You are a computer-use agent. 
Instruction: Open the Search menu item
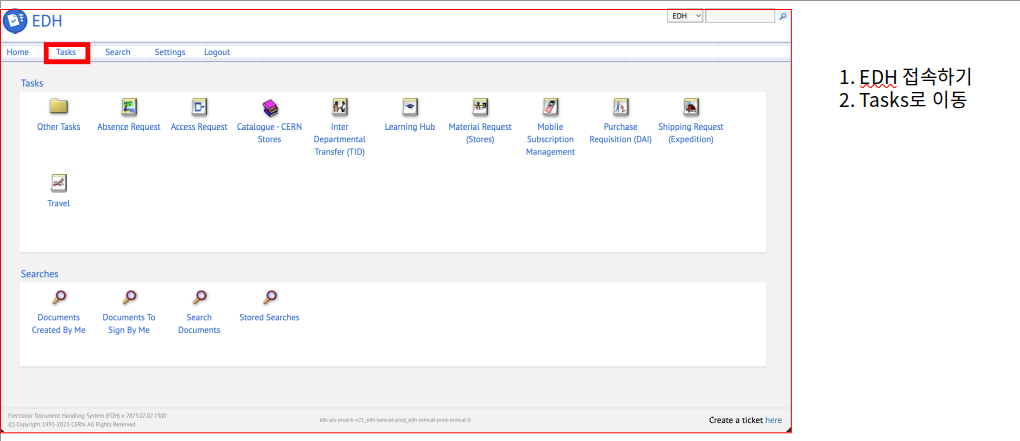coord(118,52)
